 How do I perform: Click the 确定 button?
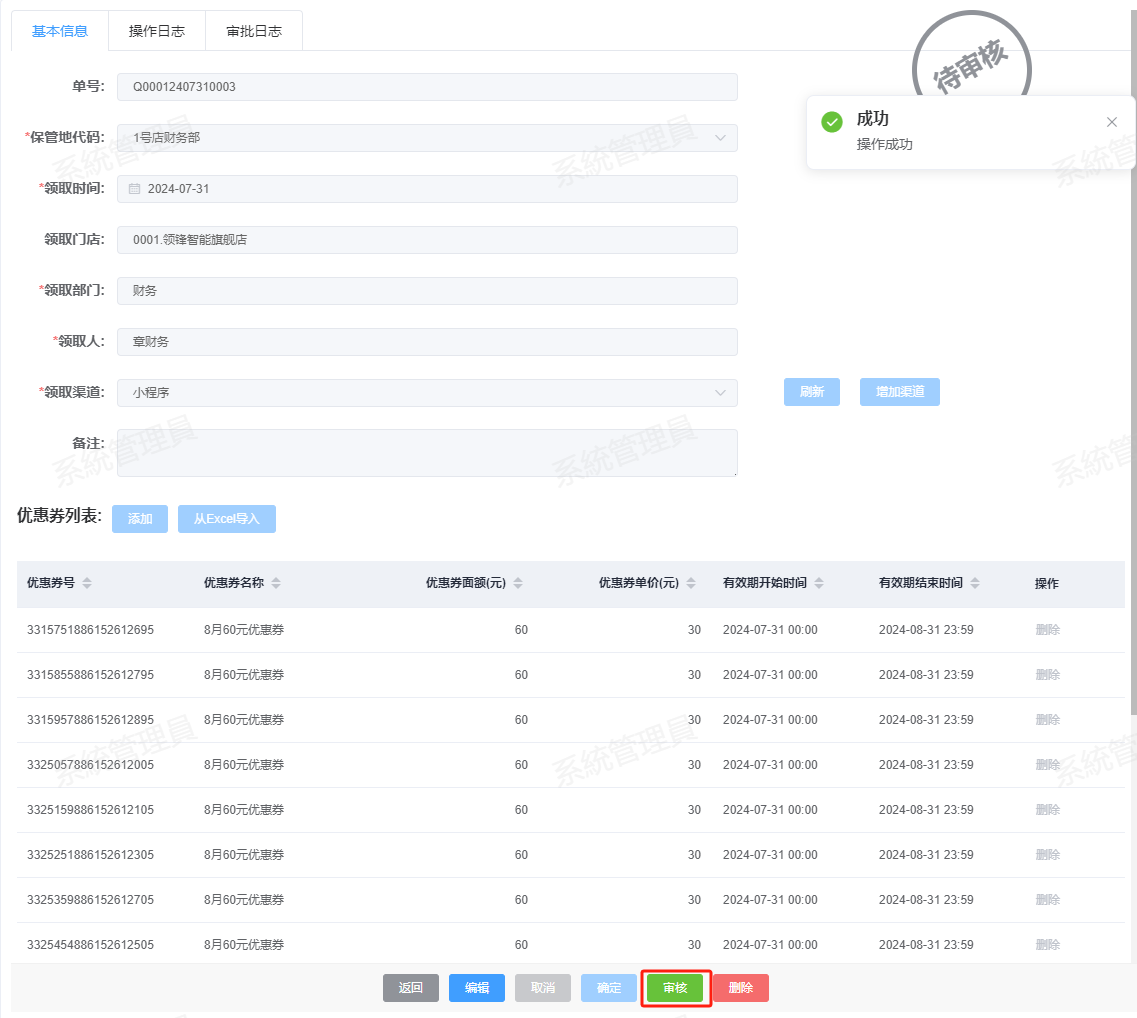(x=608, y=988)
